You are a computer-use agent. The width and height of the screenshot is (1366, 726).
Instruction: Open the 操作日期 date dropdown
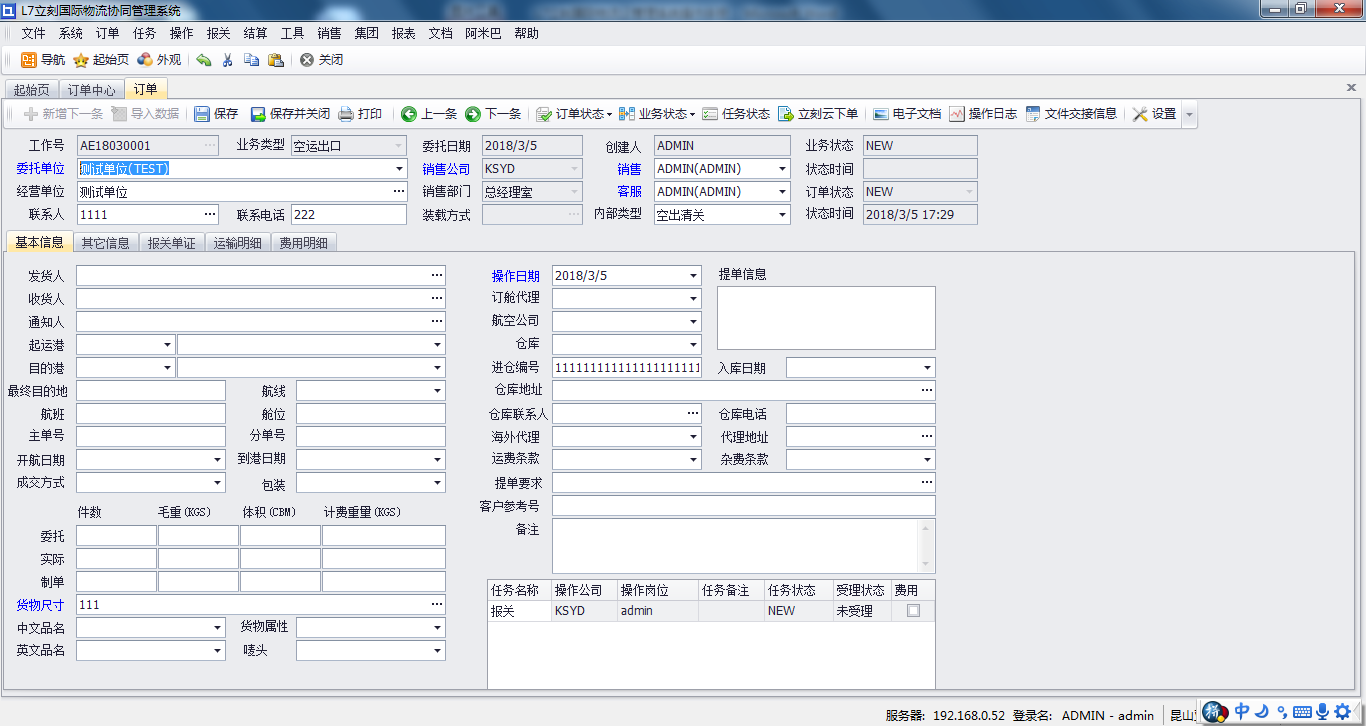click(x=694, y=276)
